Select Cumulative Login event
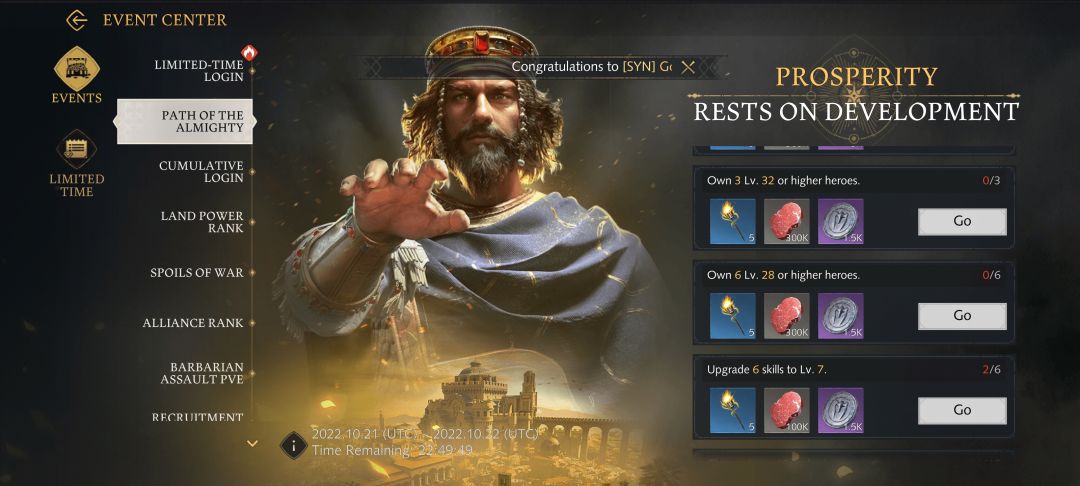This screenshot has height=486, width=1080. [x=201, y=171]
